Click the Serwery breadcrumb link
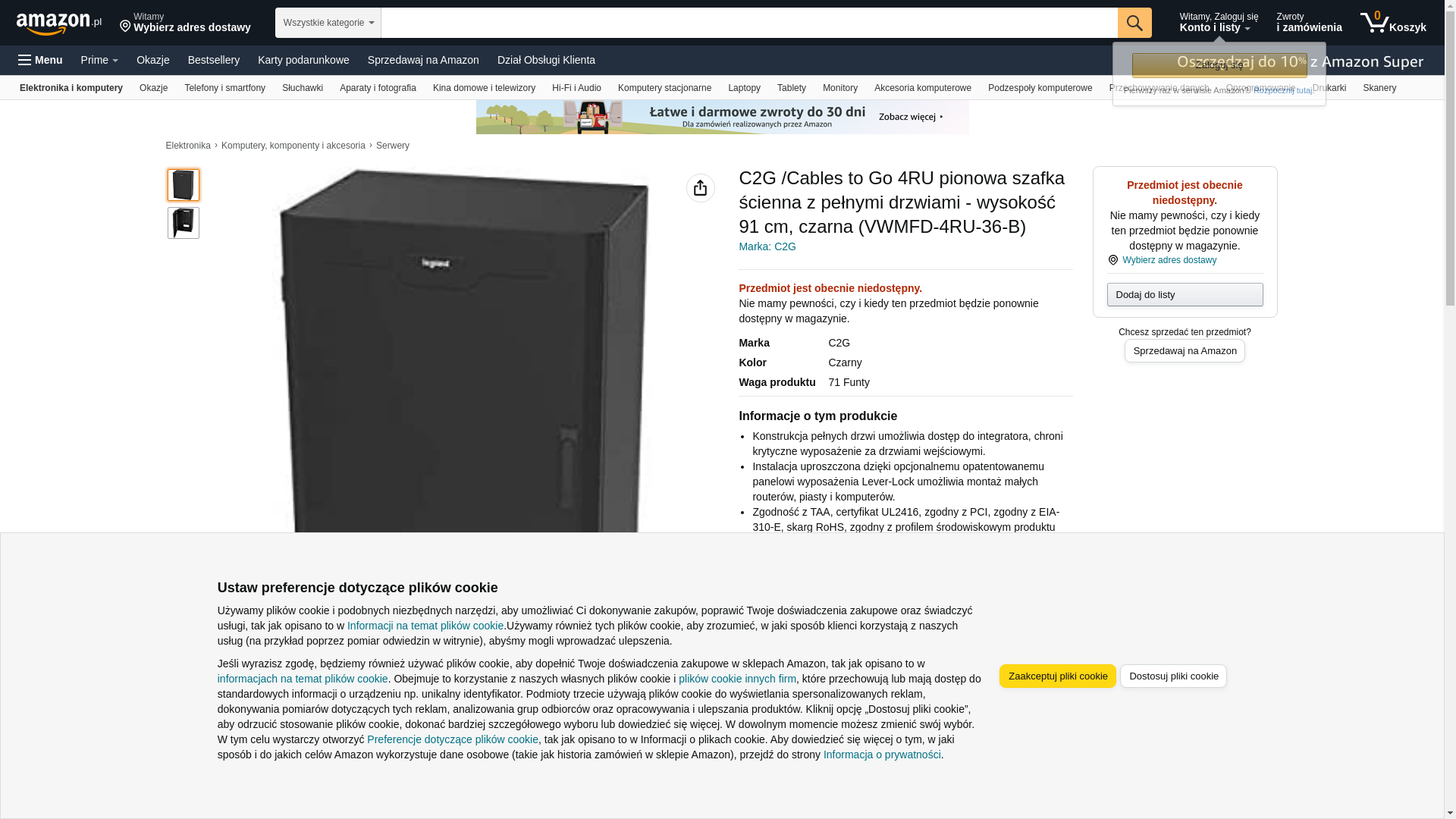The width and height of the screenshot is (1456, 819). [x=393, y=146]
